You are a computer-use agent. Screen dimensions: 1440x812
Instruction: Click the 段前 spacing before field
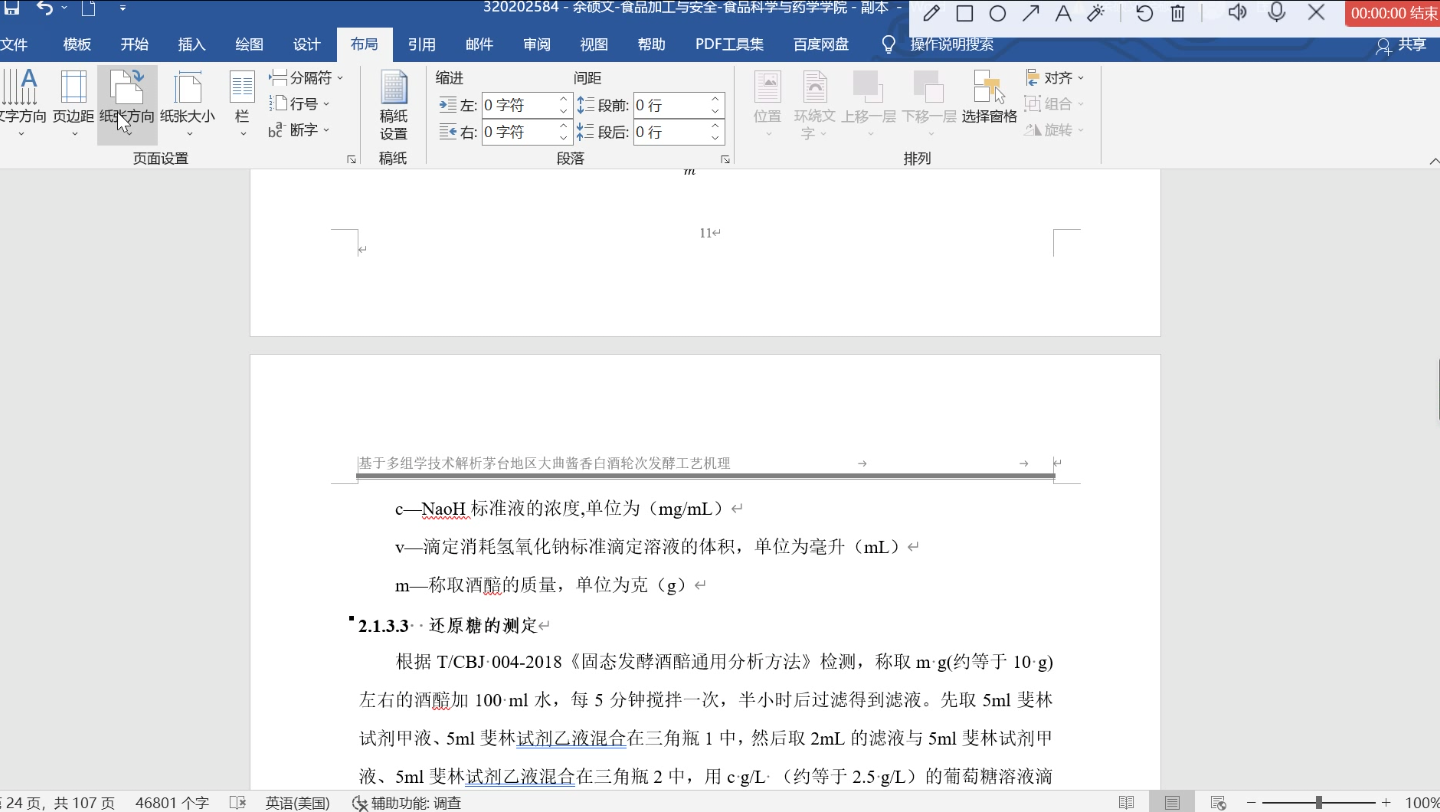click(x=670, y=105)
